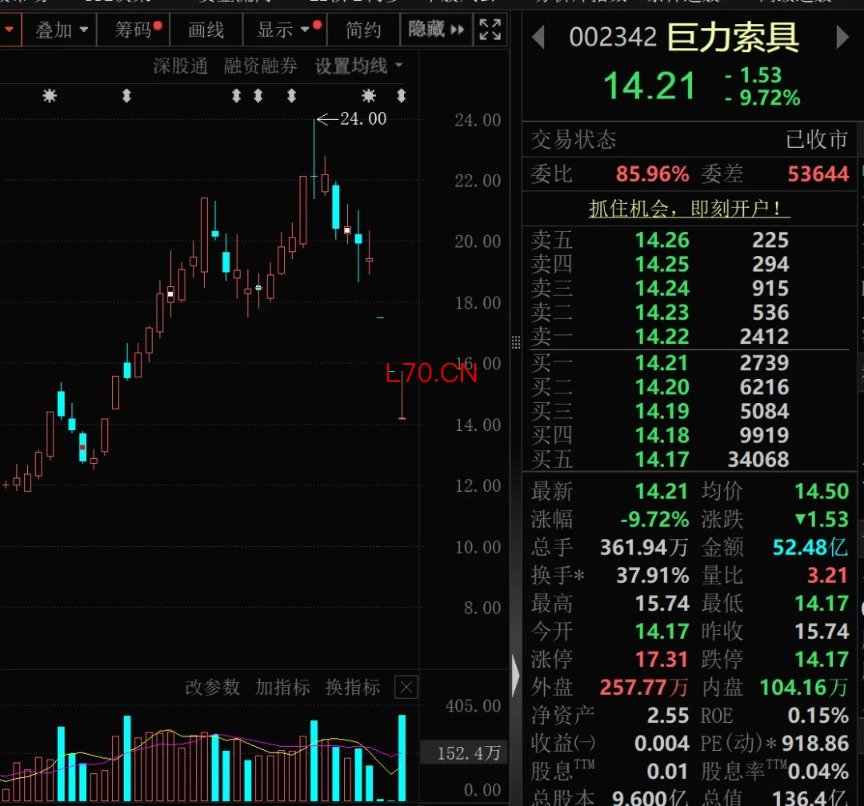Open the 设置均线 moving average dropdown

click(359, 66)
